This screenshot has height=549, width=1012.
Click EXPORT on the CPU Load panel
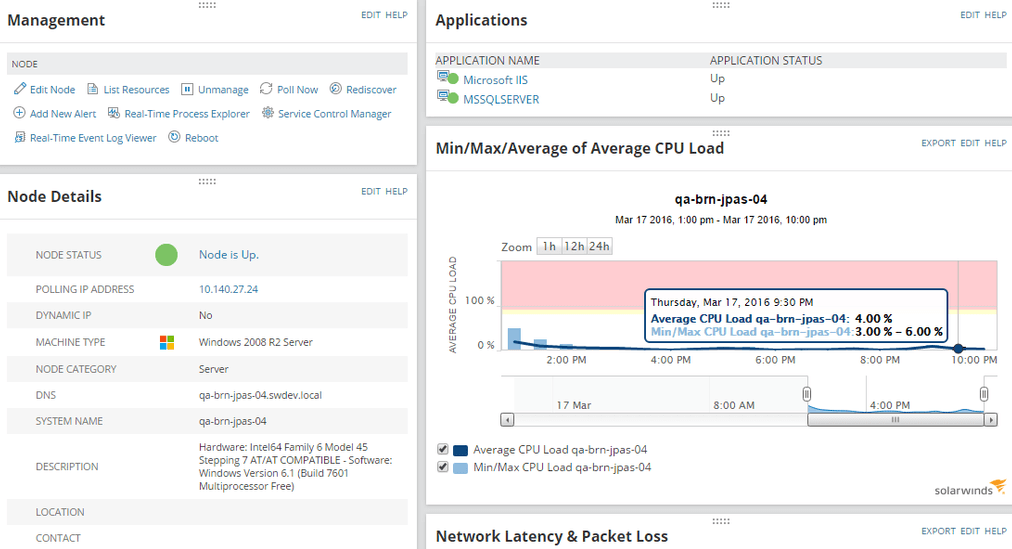[x=938, y=143]
